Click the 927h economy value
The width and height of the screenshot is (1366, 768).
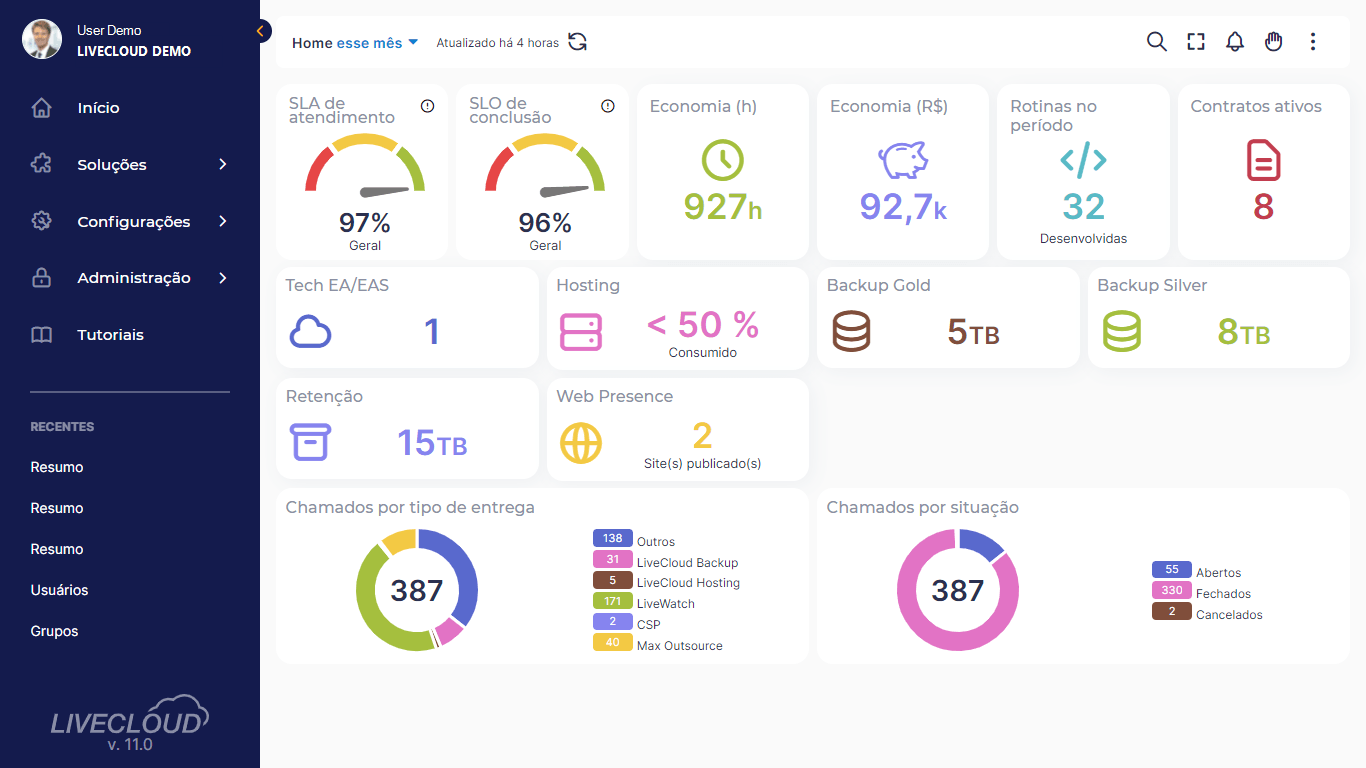[722, 206]
